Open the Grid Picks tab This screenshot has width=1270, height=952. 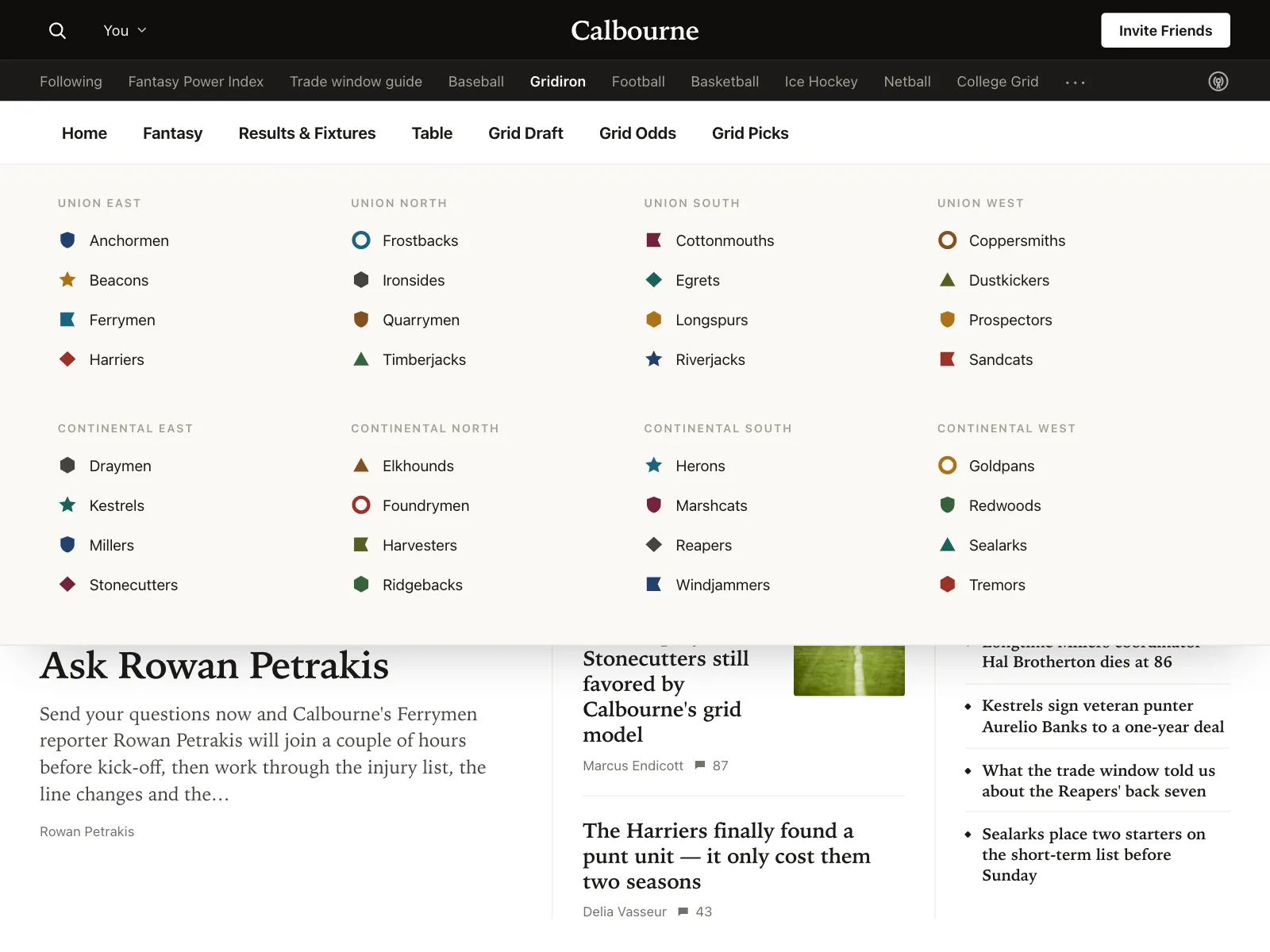[750, 133]
